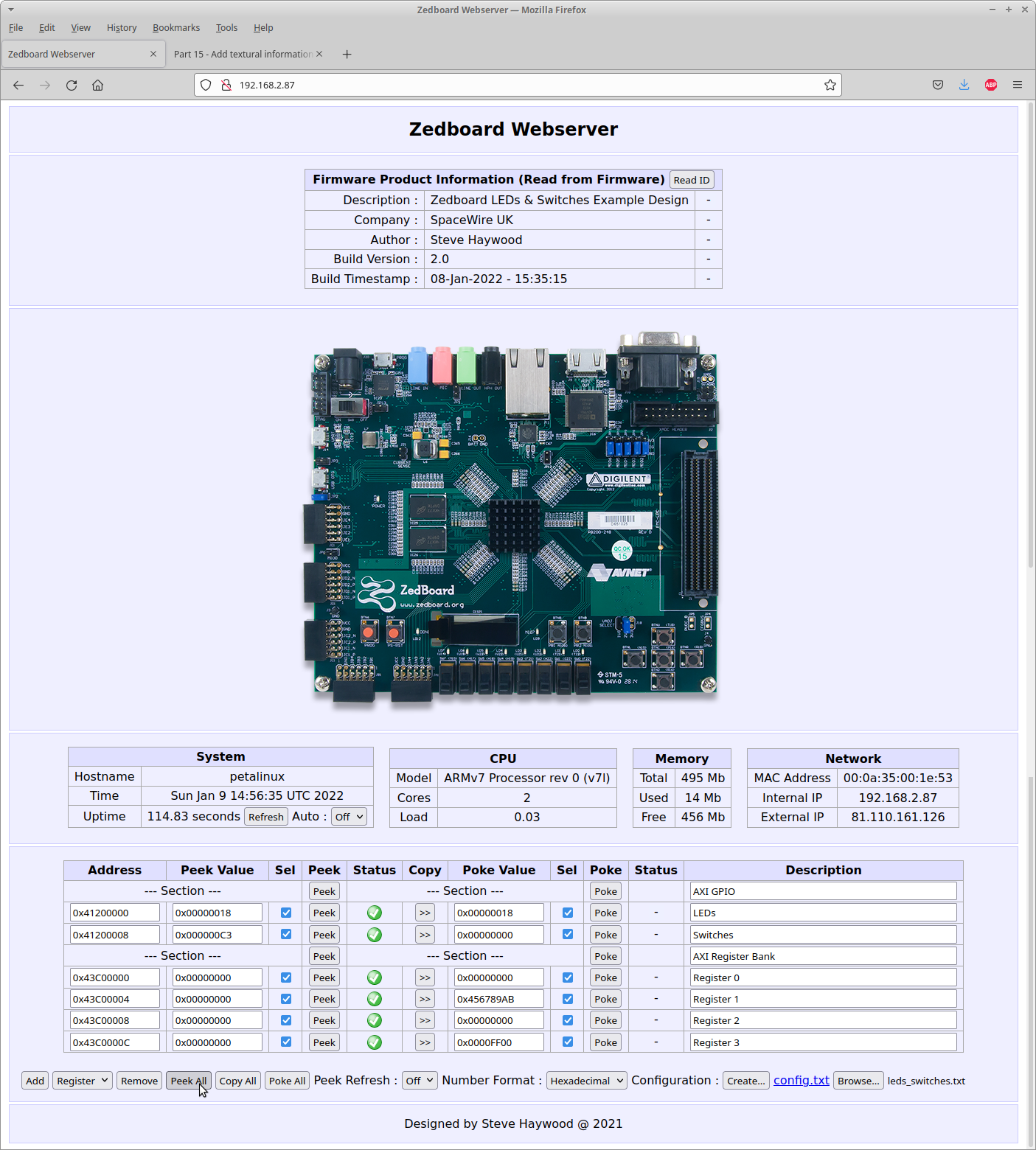Bookmark this page with the star icon

tap(830, 86)
